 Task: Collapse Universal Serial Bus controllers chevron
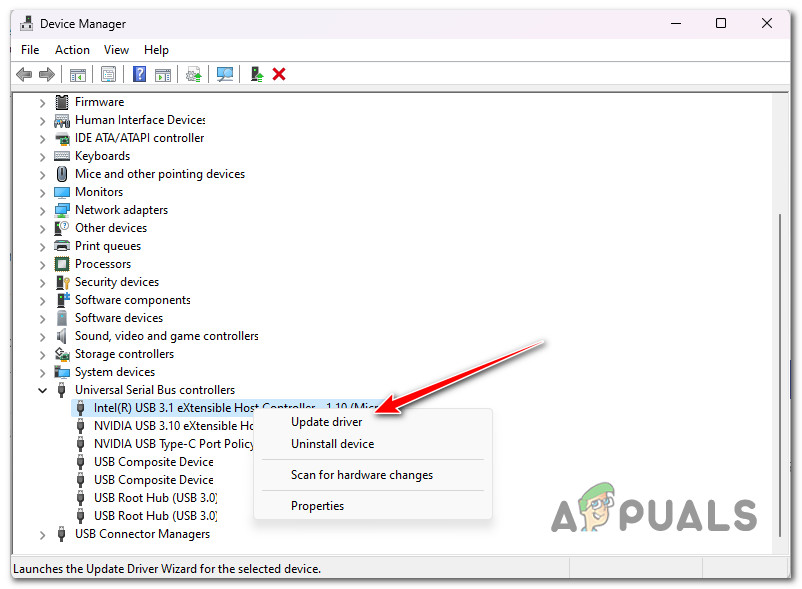coord(42,391)
